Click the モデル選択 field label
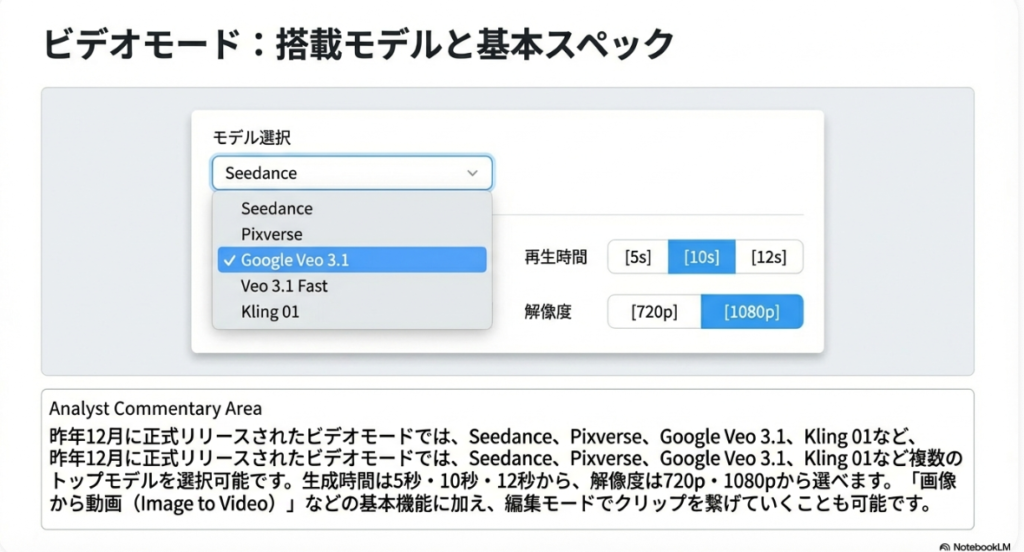 pyautogui.click(x=252, y=137)
